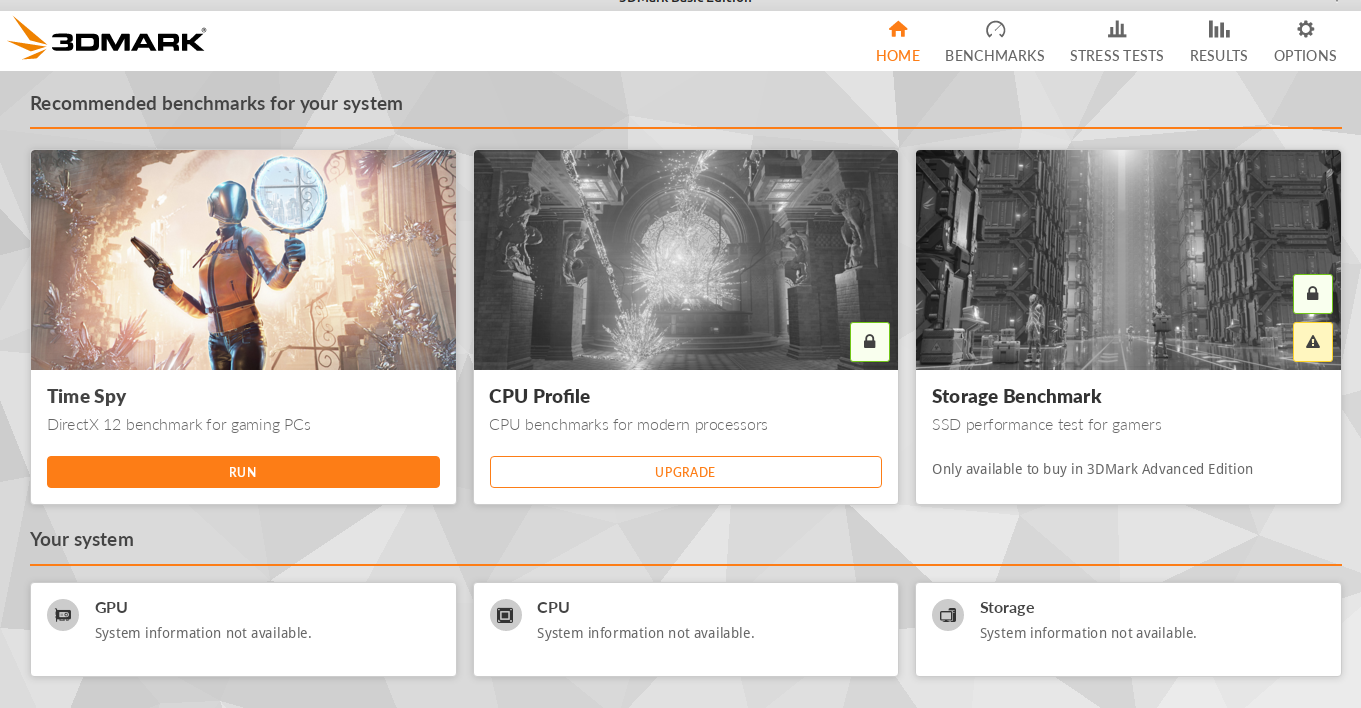Click 'Only available to buy in 3DMark Advanced Edition'

tap(1092, 469)
